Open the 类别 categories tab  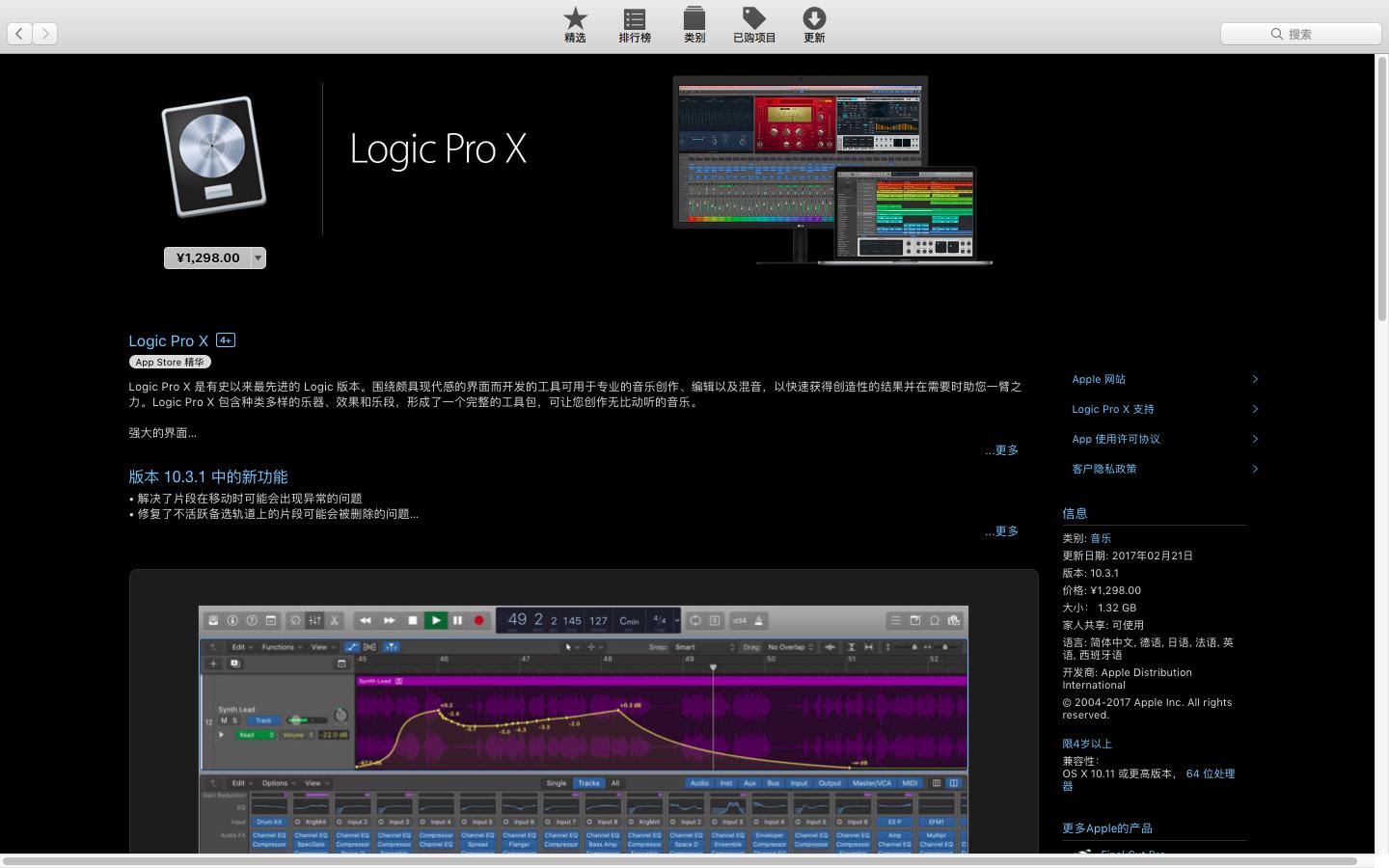[x=694, y=25]
